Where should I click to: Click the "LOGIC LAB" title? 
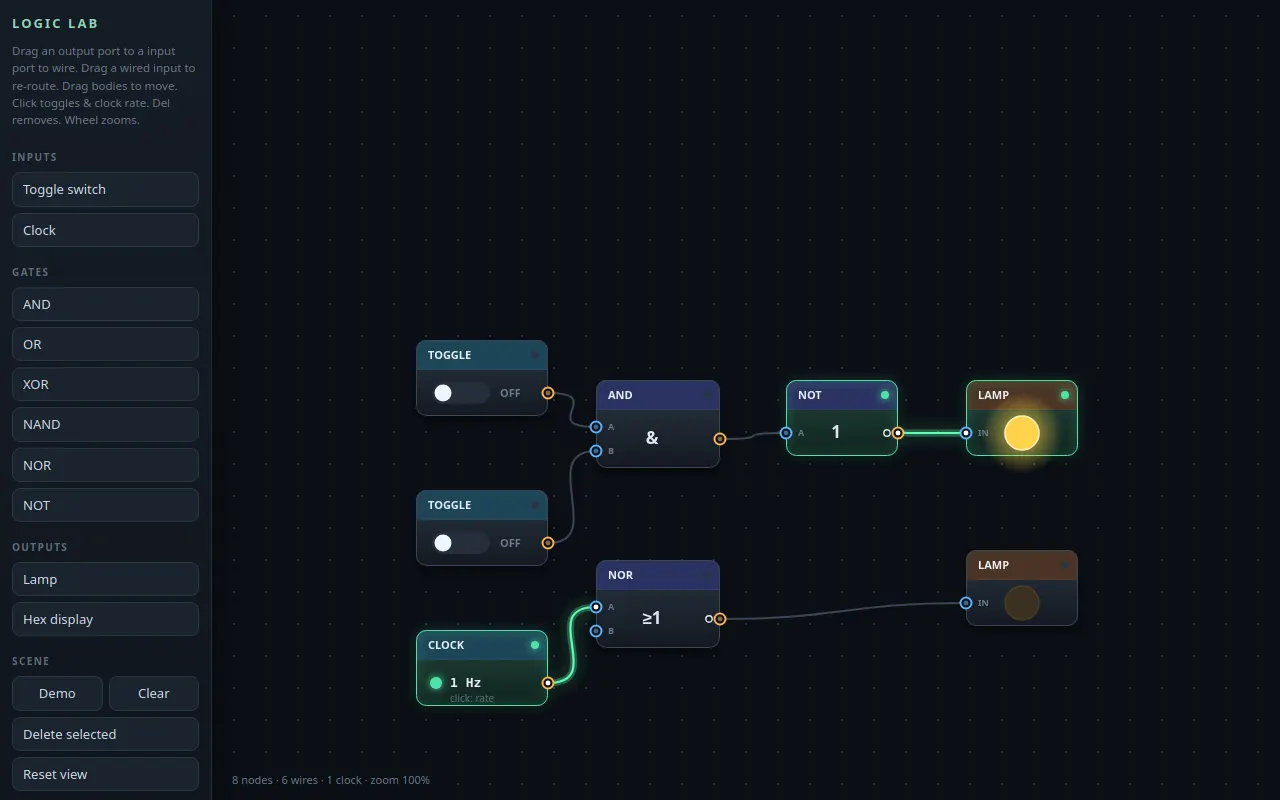pos(56,23)
